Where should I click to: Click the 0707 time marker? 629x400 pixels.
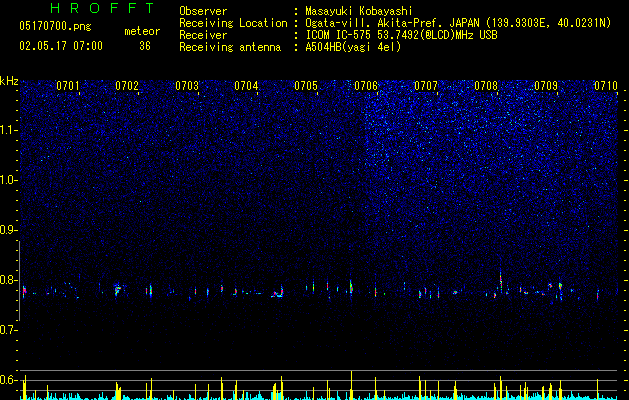[426, 86]
